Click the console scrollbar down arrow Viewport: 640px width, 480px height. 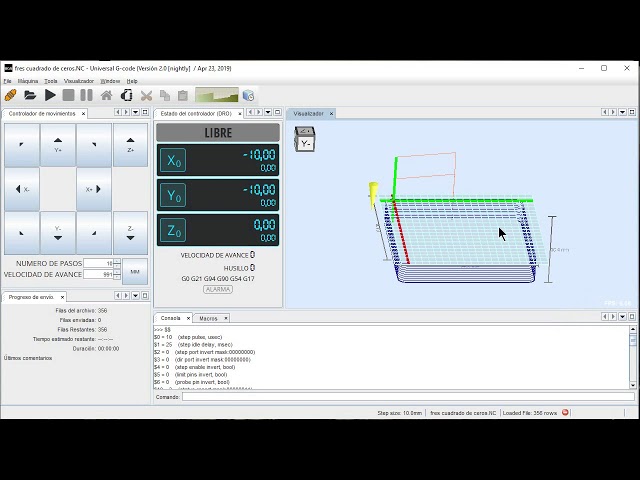(633, 385)
